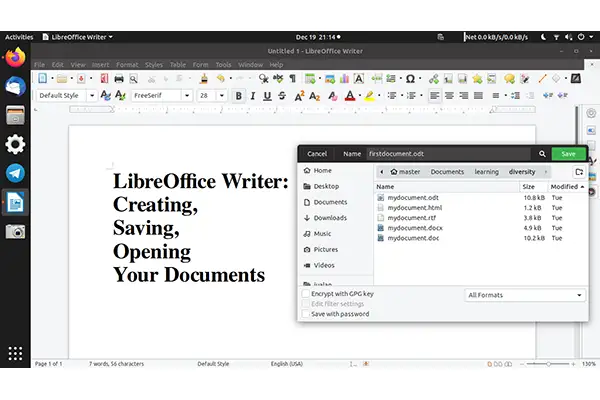Viewport: 600px width, 400px height.
Task: Open the Insert menu
Action: tap(100, 65)
